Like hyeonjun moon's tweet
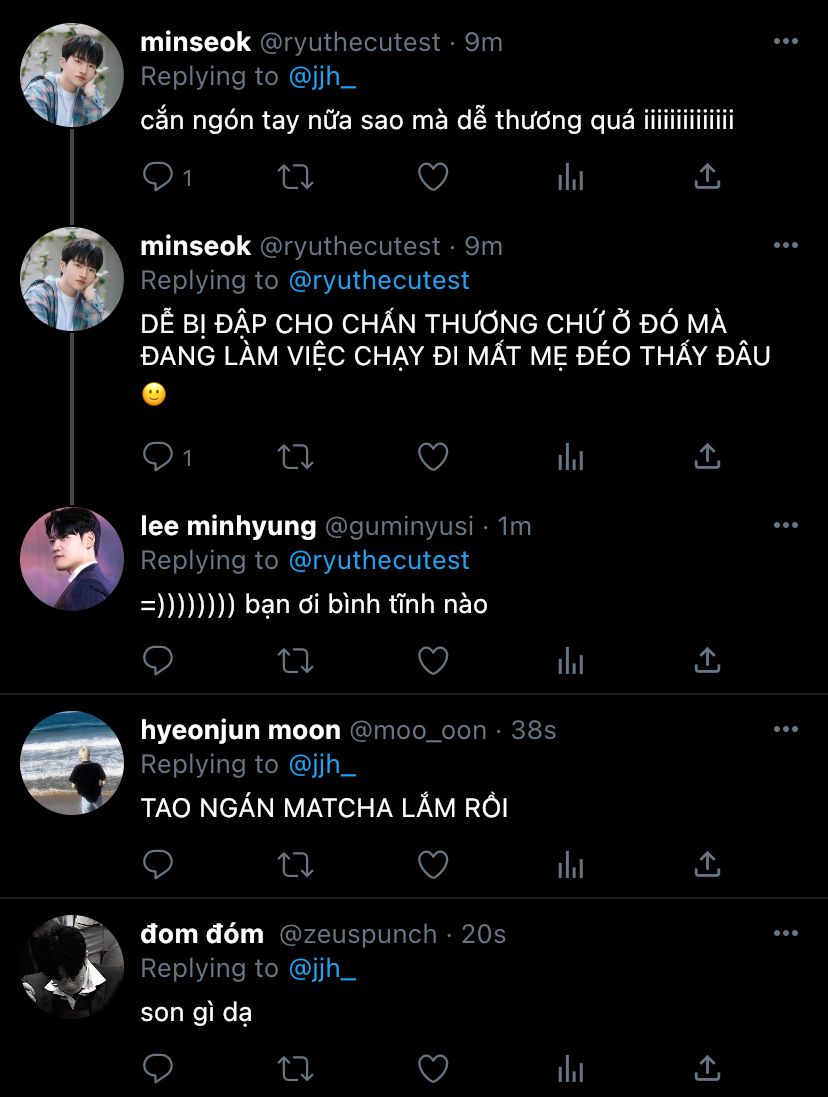This screenshot has width=828, height=1097. click(433, 865)
